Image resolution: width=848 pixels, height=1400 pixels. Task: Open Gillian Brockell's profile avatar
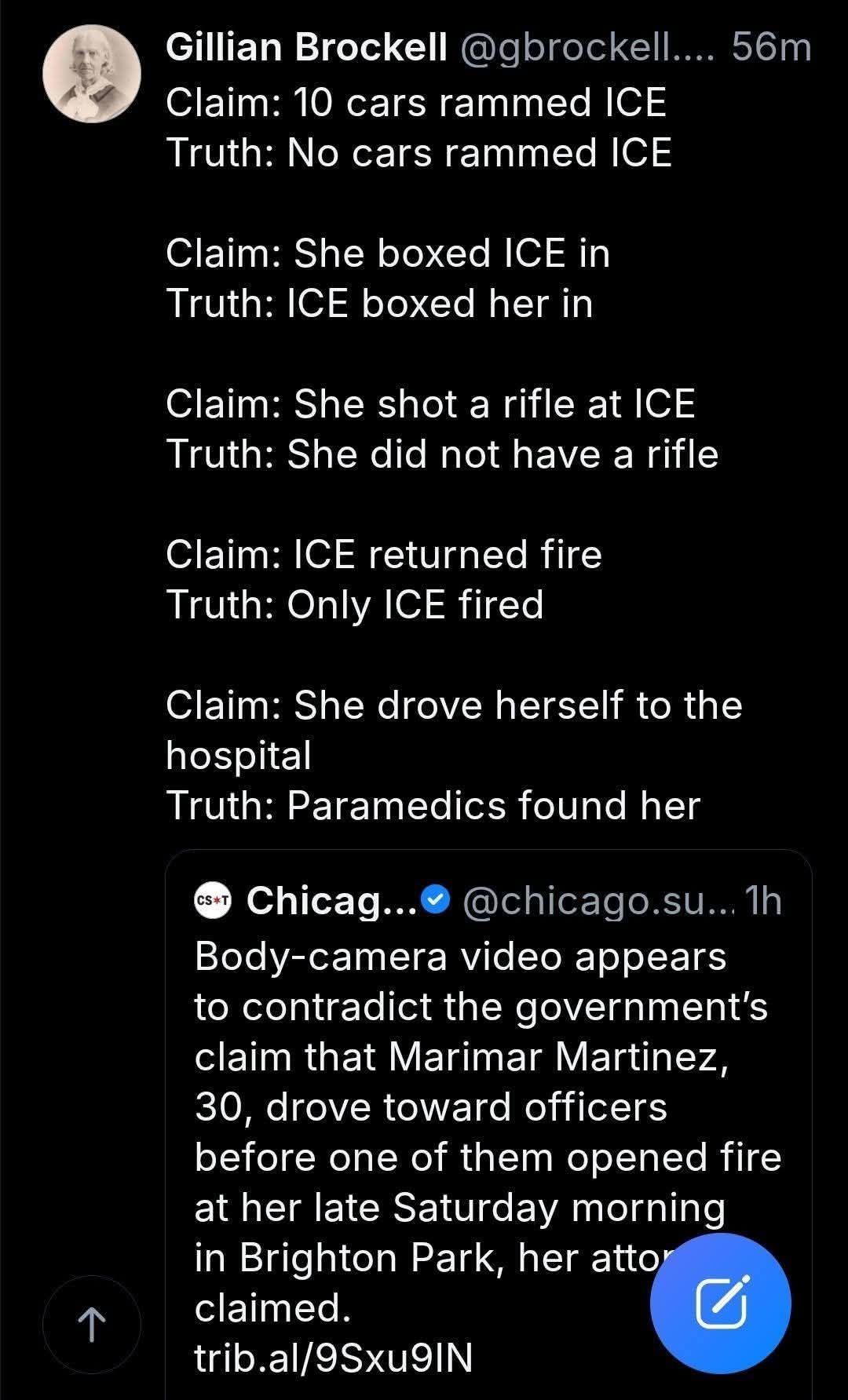91,74
